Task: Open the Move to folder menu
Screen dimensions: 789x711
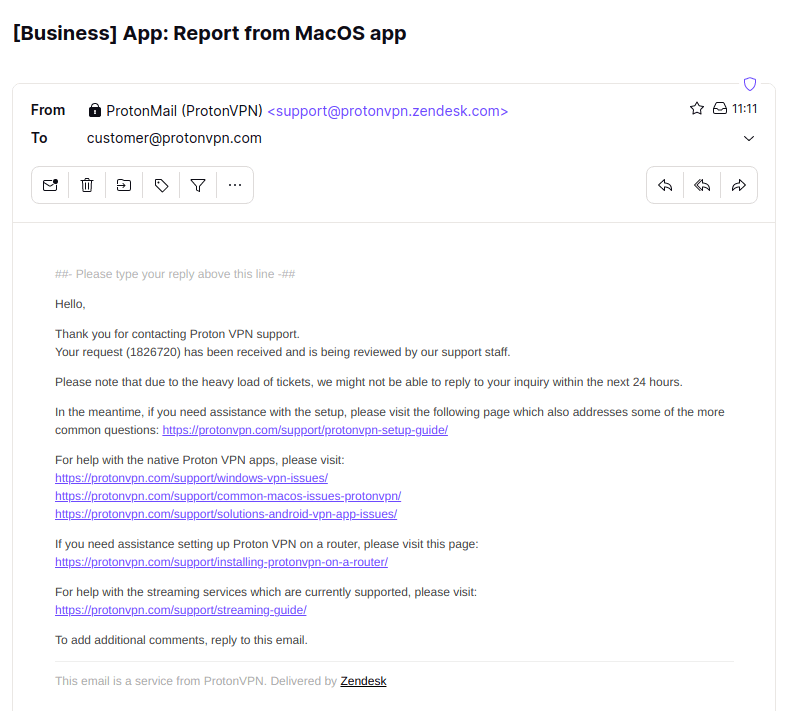Action: [124, 185]
